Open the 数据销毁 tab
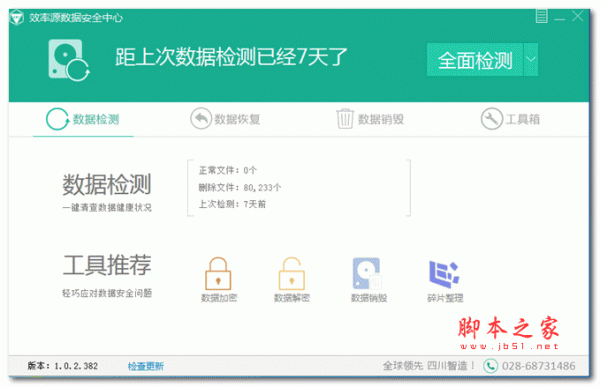The width and height of the screenshot is (600, 387). 370,119
